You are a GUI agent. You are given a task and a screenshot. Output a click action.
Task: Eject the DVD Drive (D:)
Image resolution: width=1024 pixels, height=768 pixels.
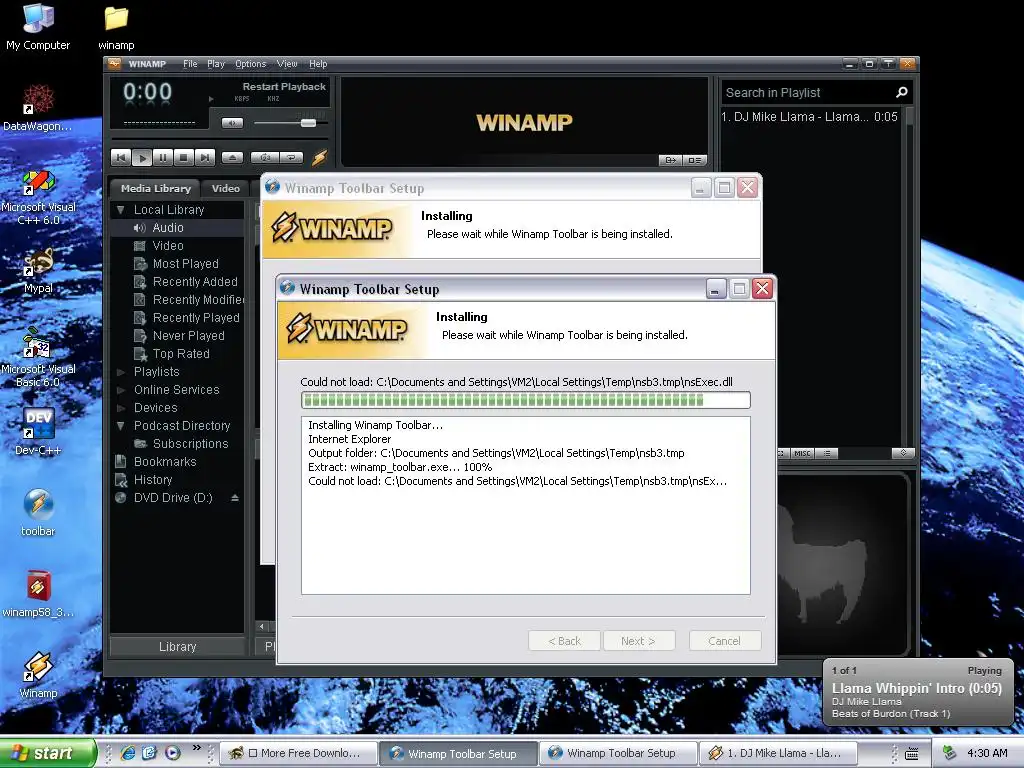point(234,498)
